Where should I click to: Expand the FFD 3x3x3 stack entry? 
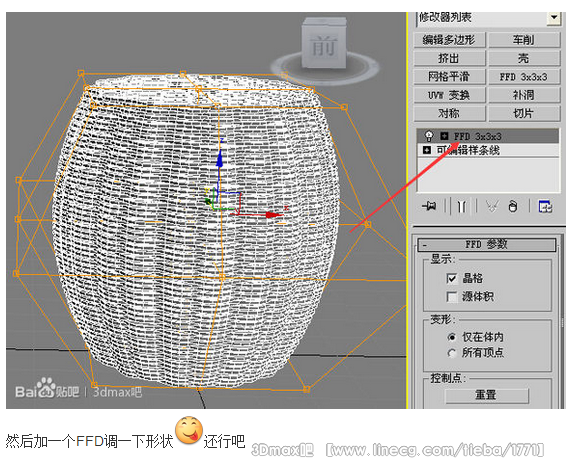(x=444, y=136)
